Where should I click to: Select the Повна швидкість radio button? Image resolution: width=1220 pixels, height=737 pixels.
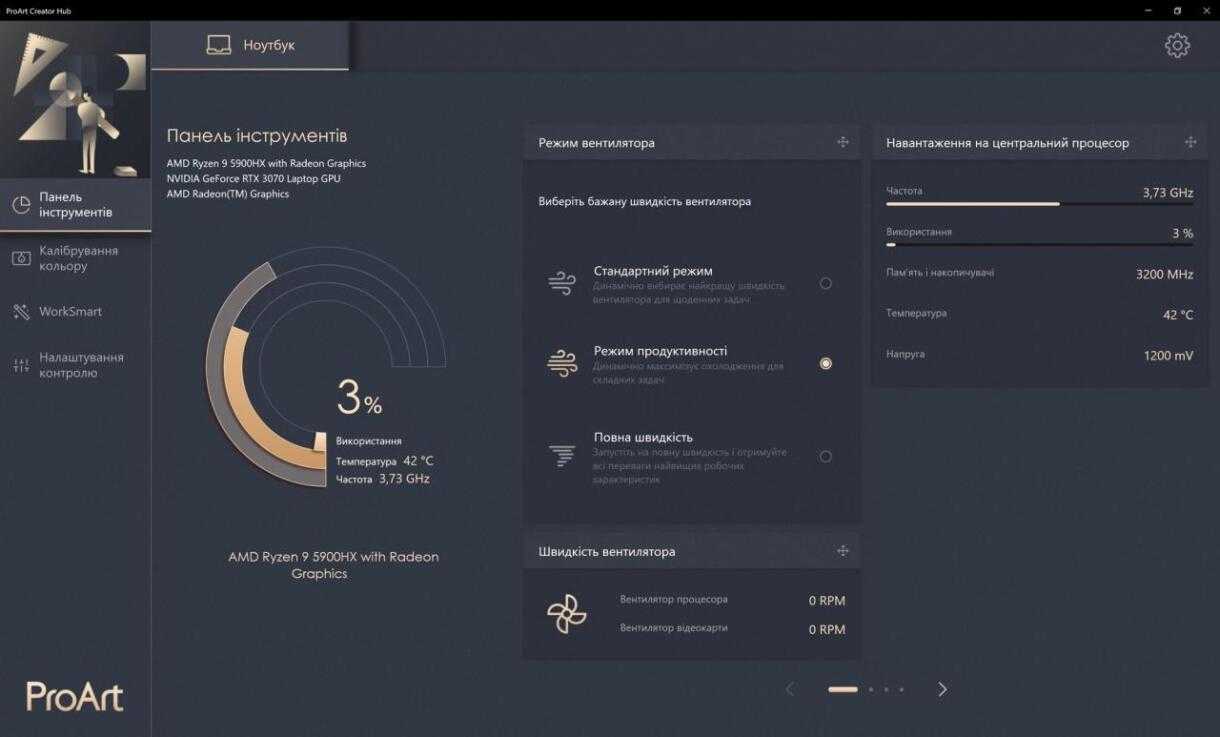point(825,457)
